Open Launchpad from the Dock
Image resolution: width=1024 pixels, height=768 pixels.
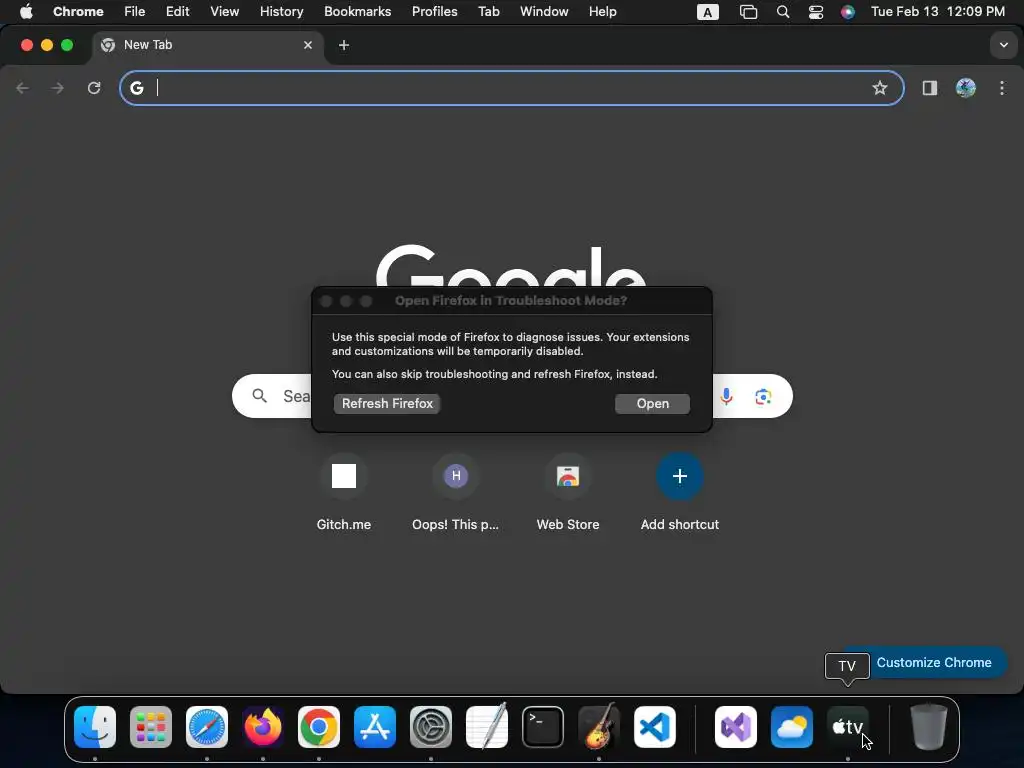(x=151, y=727)
